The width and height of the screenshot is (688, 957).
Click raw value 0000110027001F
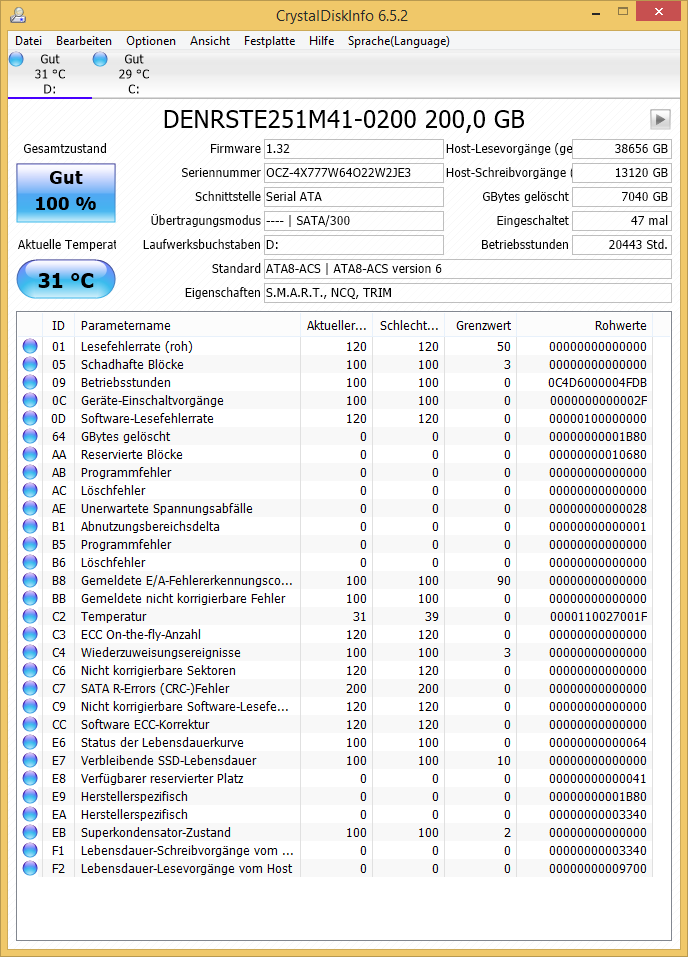coord(598,616)
